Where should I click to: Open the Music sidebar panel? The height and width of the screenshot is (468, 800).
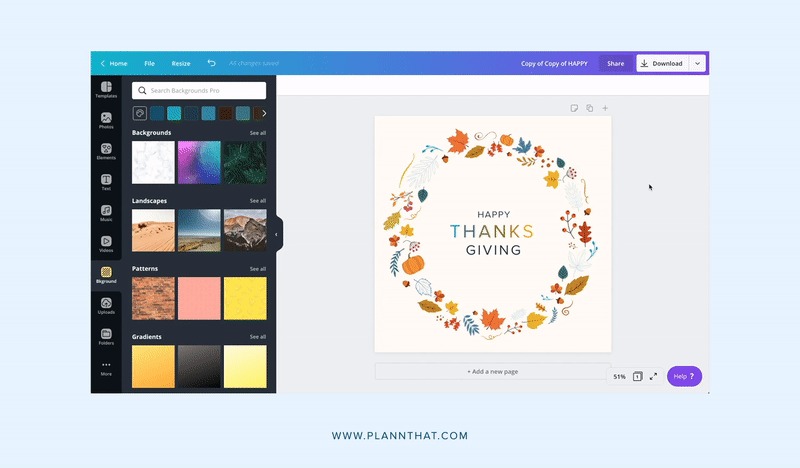pos(106,213)
